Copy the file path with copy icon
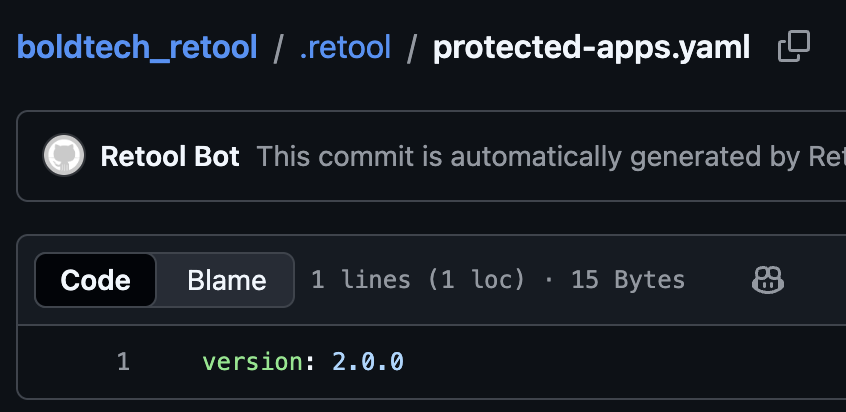This screenshot has width=846, height=412. 793,46
